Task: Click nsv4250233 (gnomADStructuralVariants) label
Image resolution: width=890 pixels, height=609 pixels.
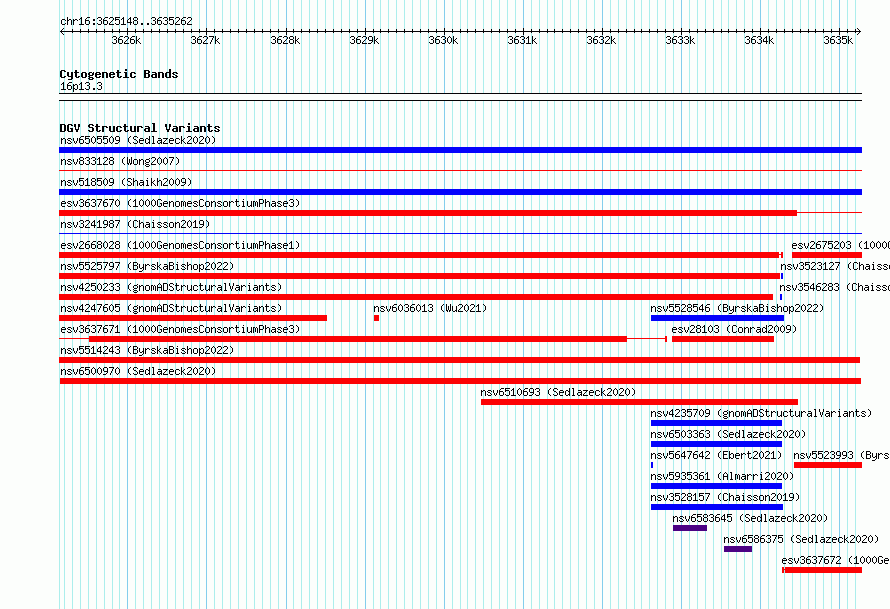Action: click(171, 287)
